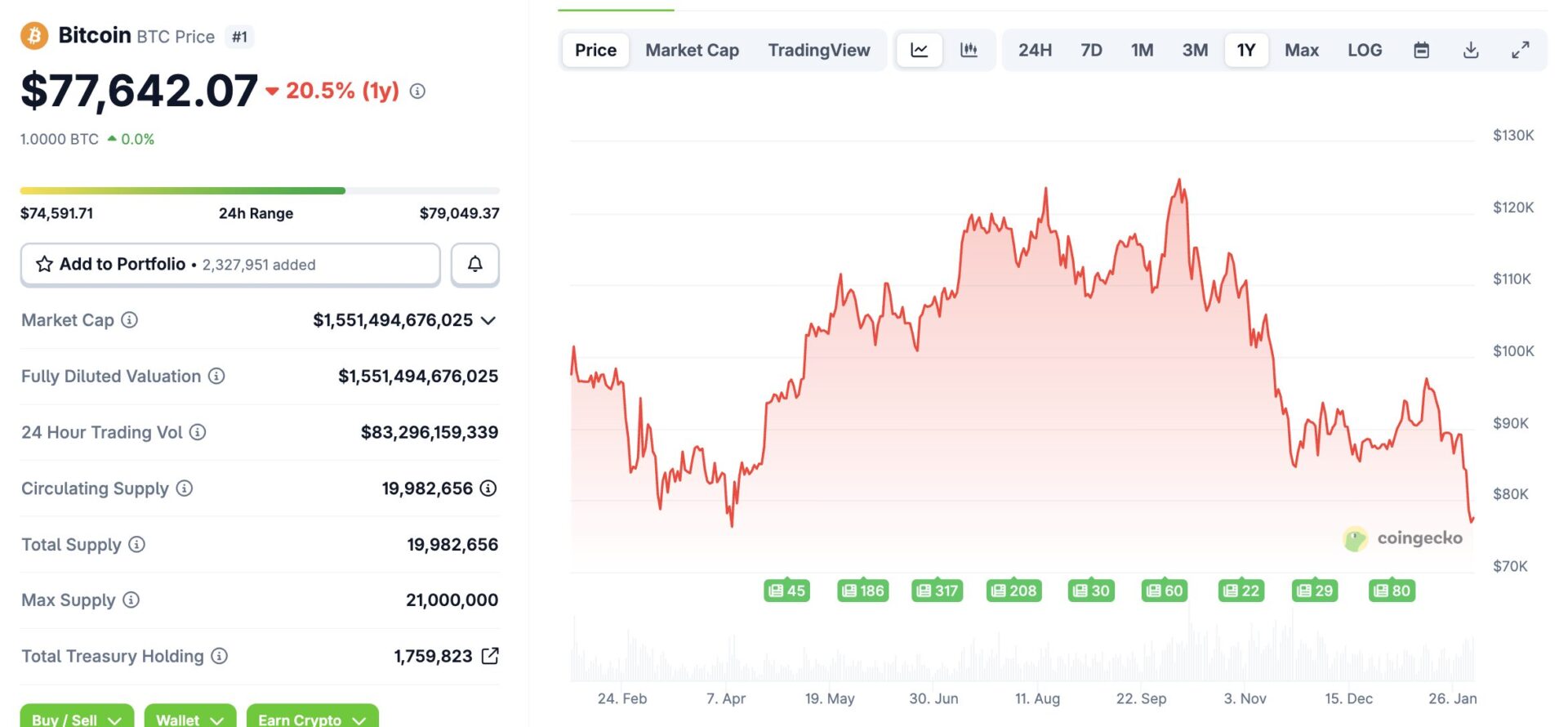Click the Circulating Supply value info icon
Image resolution: width=1568 pixels, height=727 pixels.
488,488
